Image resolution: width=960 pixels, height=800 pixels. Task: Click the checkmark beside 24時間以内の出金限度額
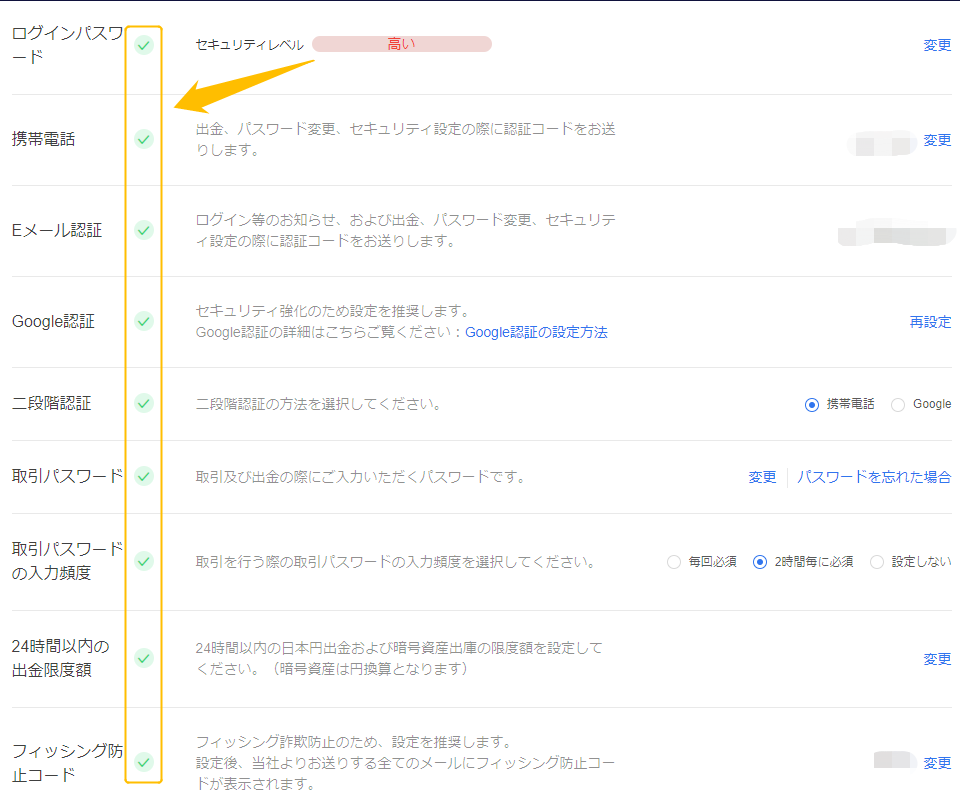coord(144,658)
